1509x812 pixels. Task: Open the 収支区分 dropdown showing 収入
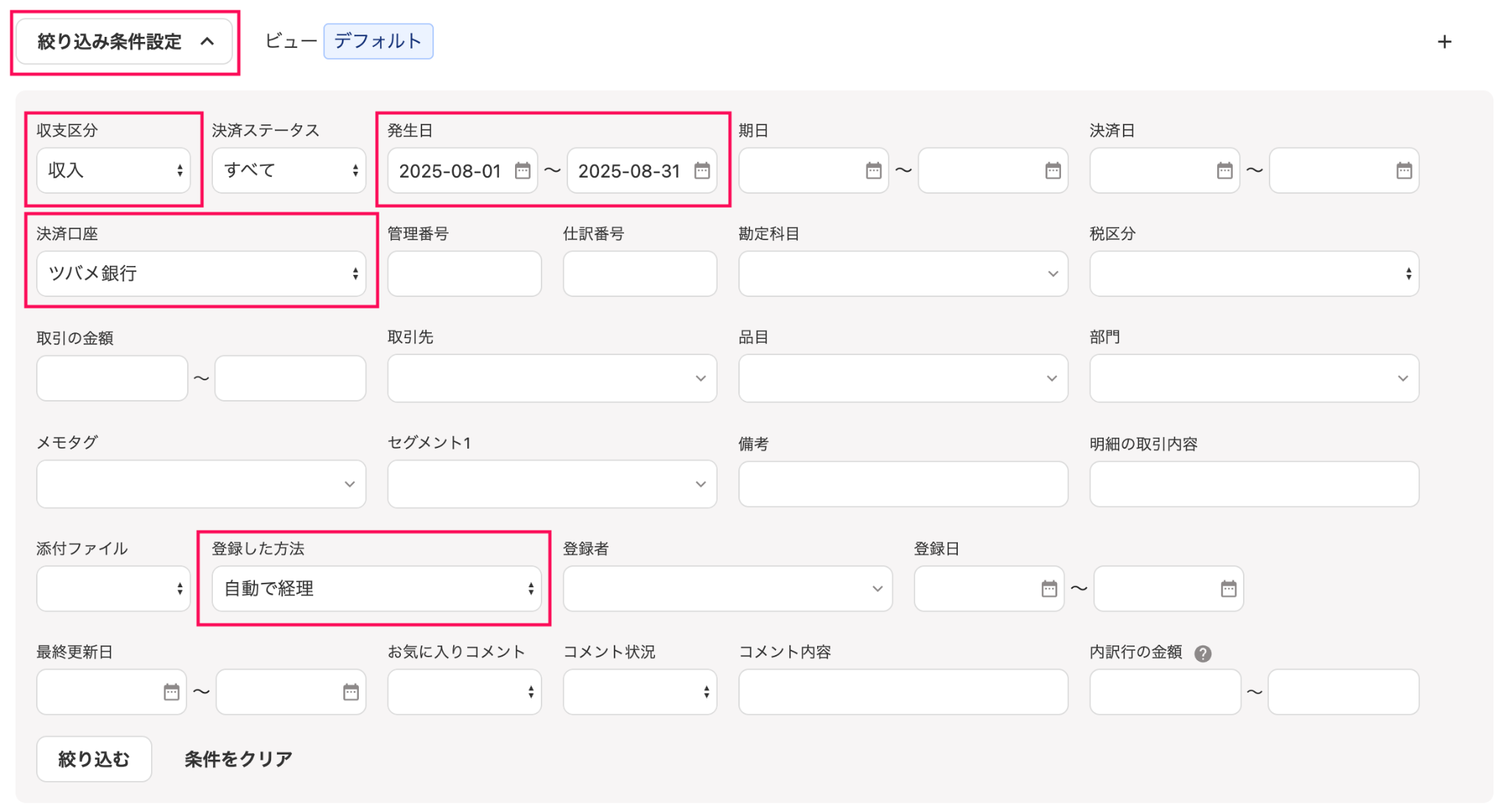pos(113,170)
